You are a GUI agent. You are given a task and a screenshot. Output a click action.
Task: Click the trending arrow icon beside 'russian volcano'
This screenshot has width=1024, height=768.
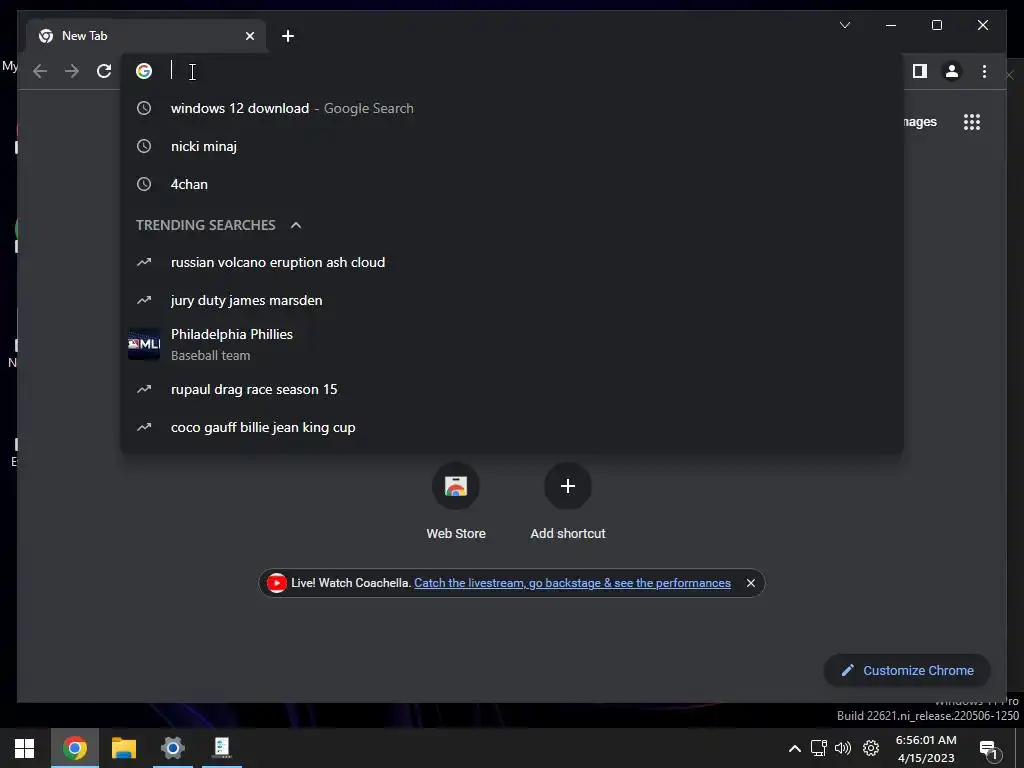coord(144,263)
